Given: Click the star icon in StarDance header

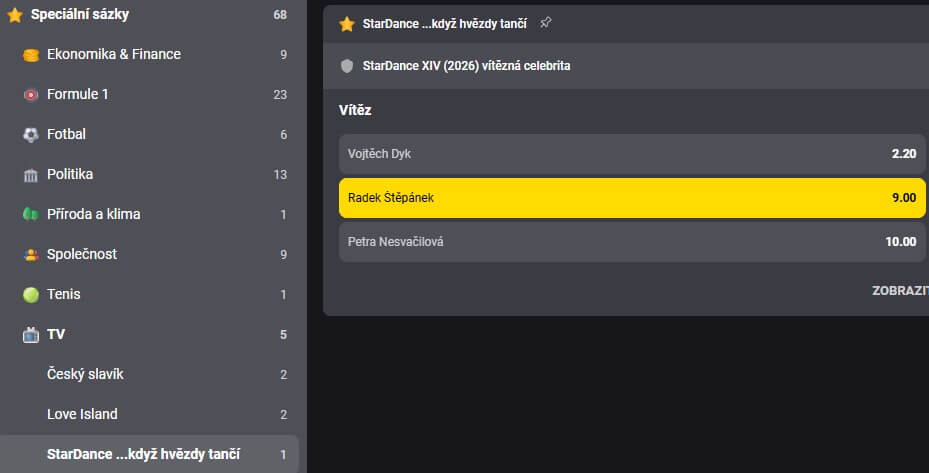Looking at the screenshot, I should (x=347, y=23).
